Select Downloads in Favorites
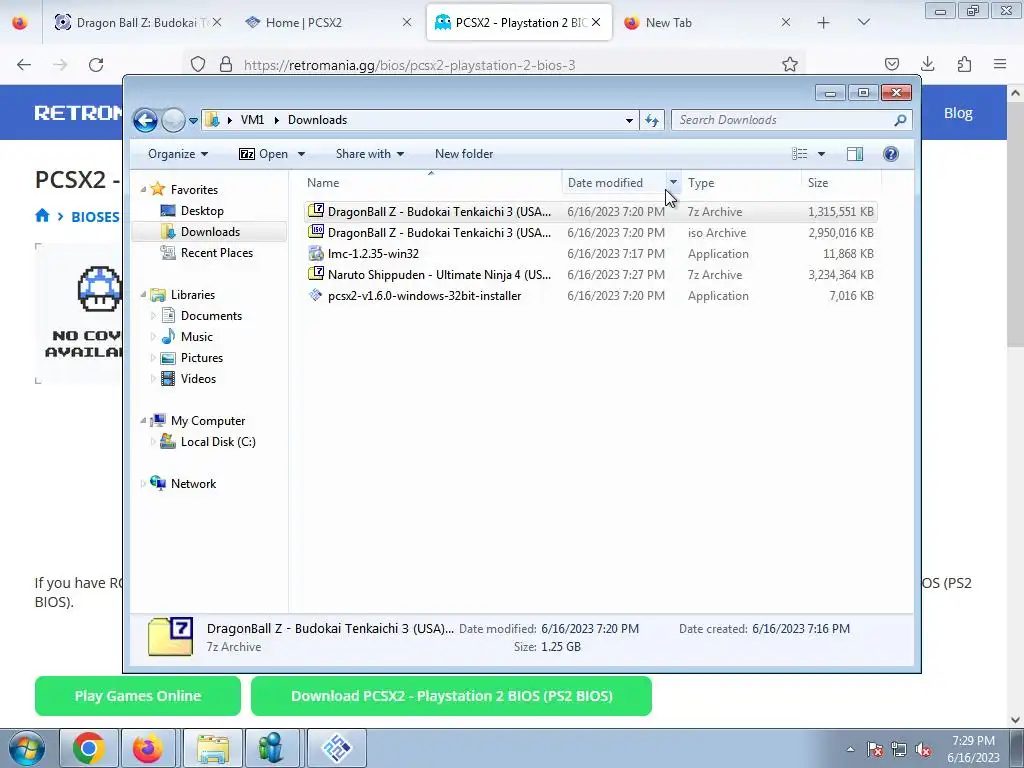This screenshot has height=768, width=1024. [210, 232]
